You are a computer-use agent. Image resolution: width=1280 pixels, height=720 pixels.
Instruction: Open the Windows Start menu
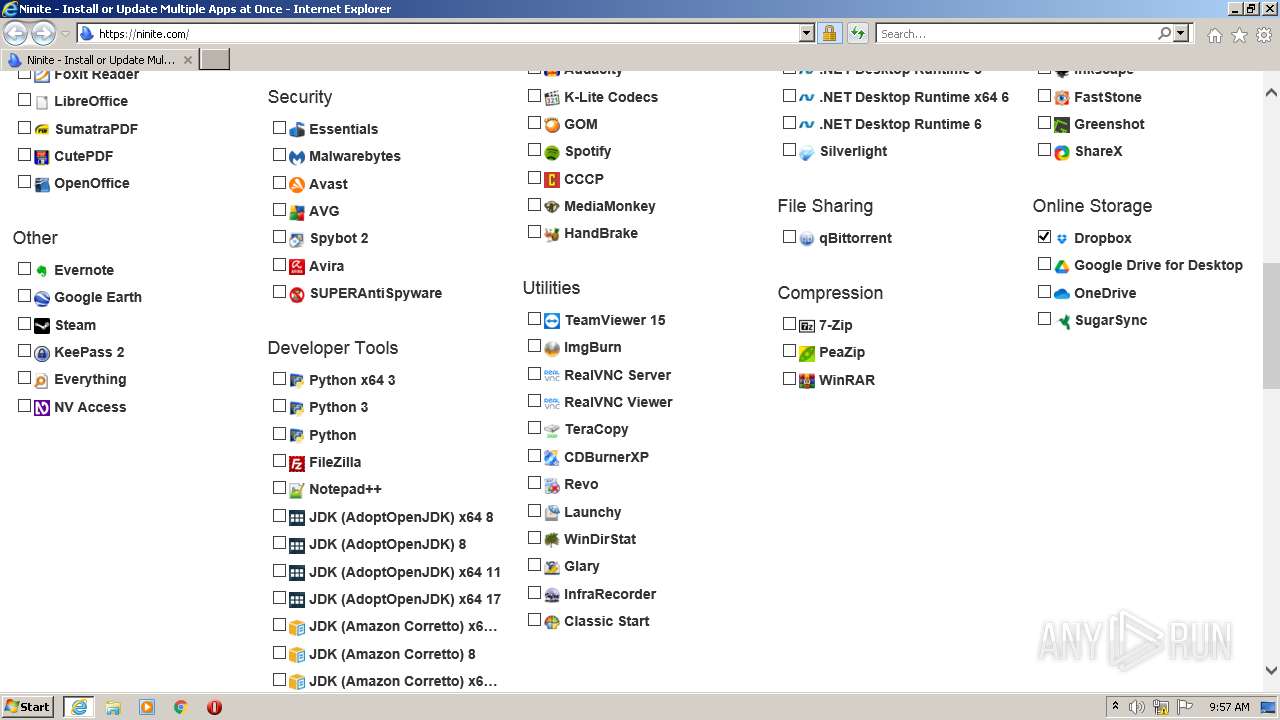click(x=28, y=707)
